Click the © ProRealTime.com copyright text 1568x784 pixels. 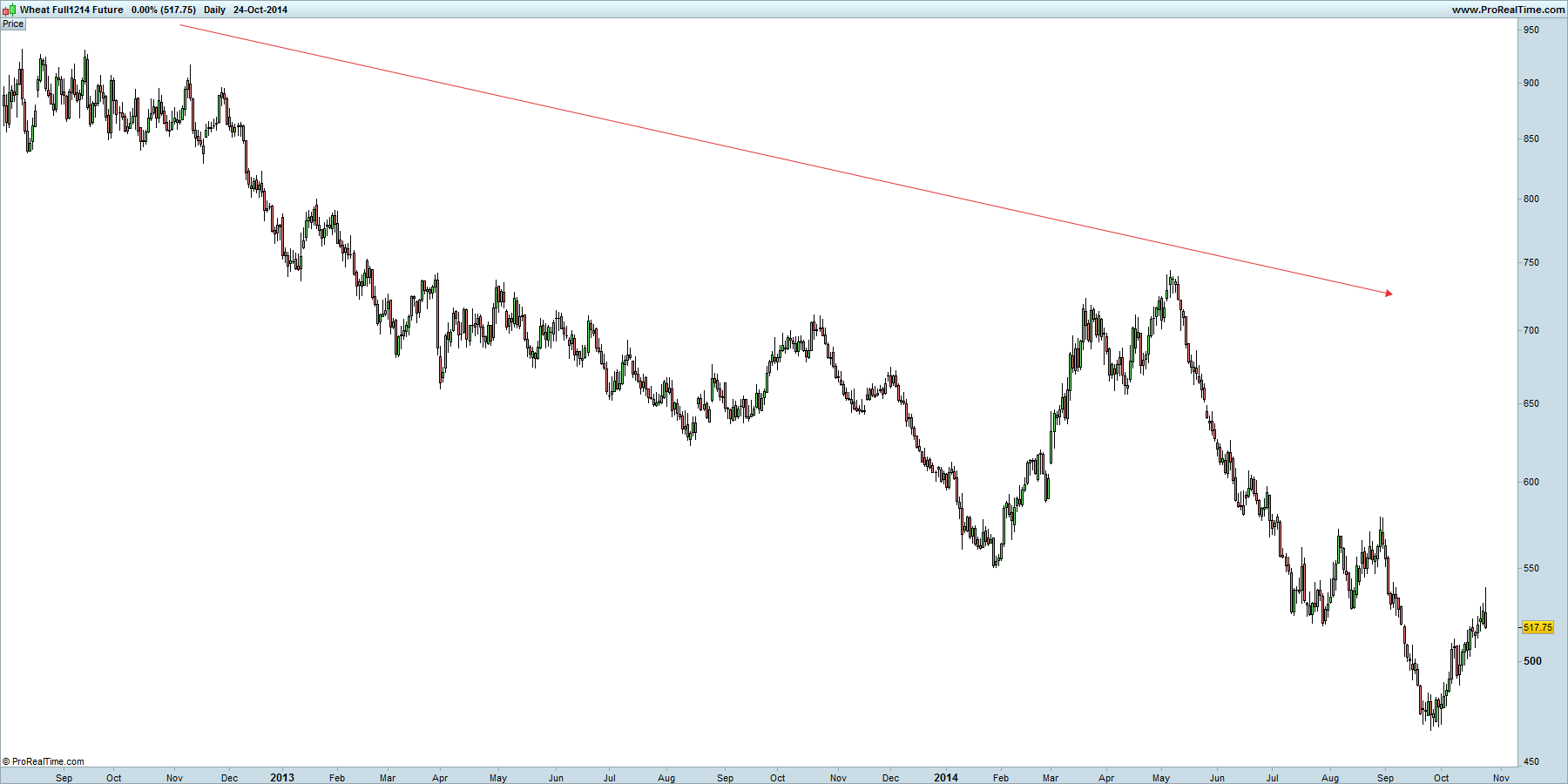(44, 761)
